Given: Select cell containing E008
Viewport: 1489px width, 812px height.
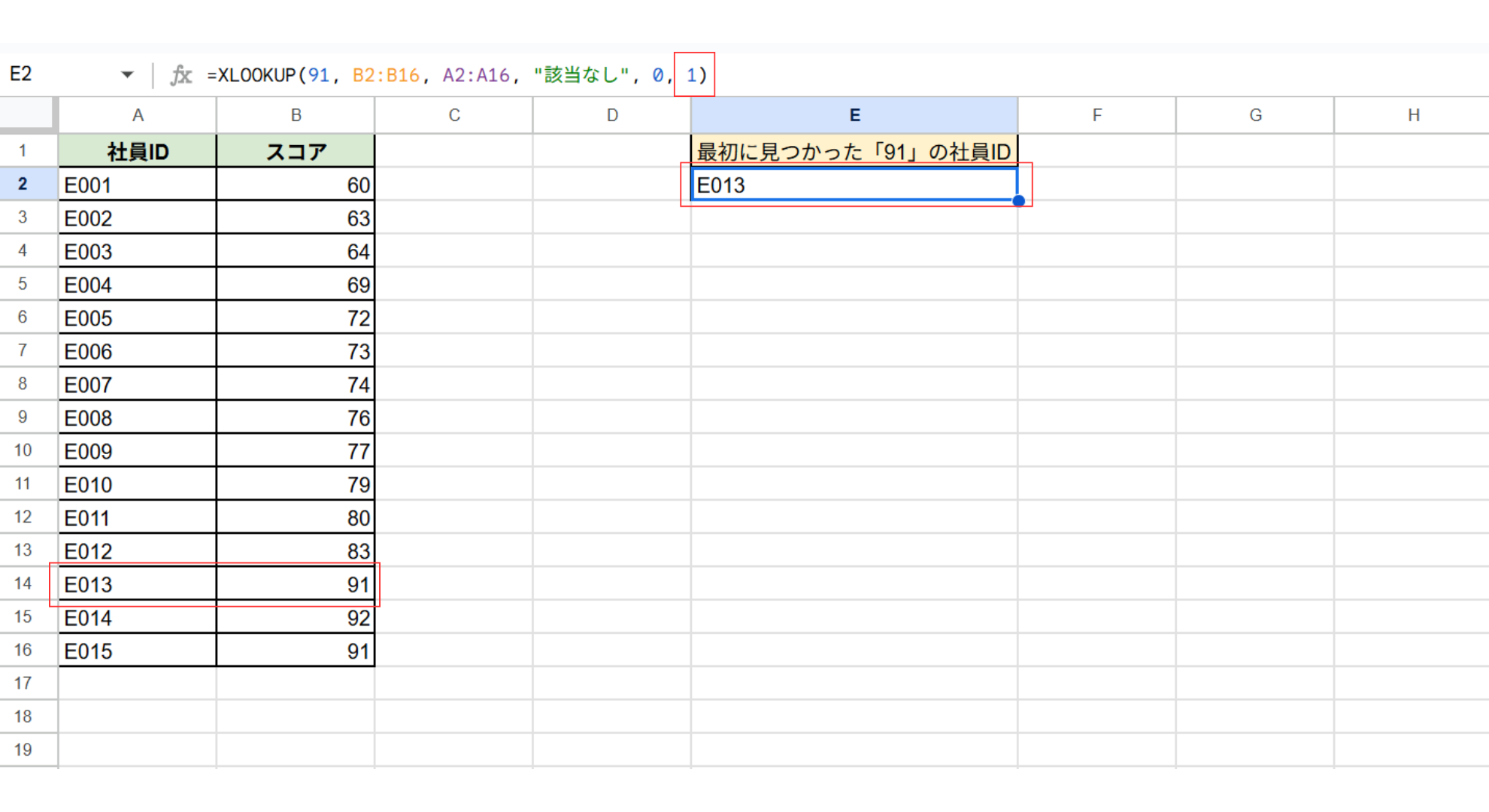Looking at the screenshot, I should click(x=138, y=418).
